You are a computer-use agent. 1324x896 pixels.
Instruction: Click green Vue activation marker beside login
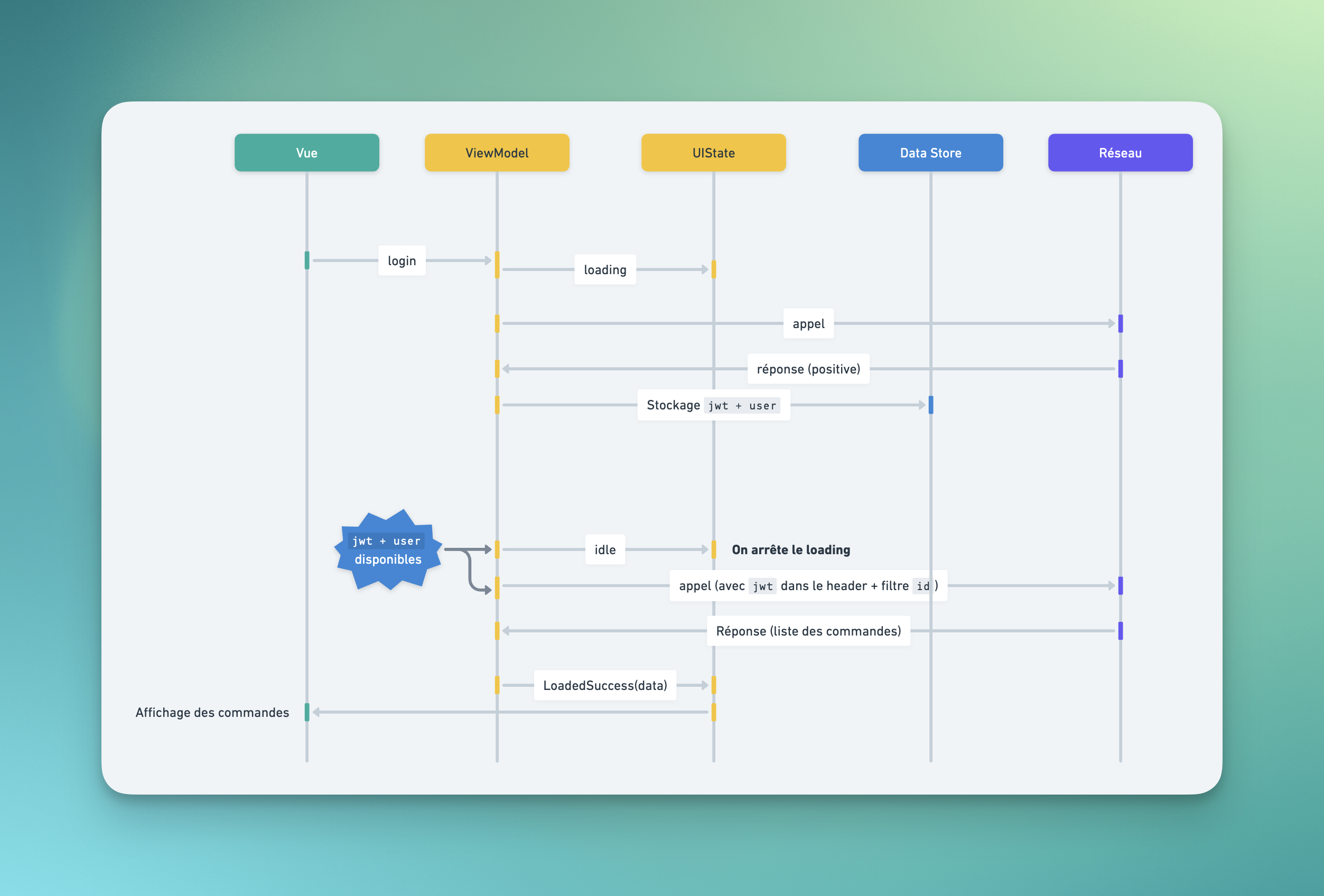click(306, 260)
